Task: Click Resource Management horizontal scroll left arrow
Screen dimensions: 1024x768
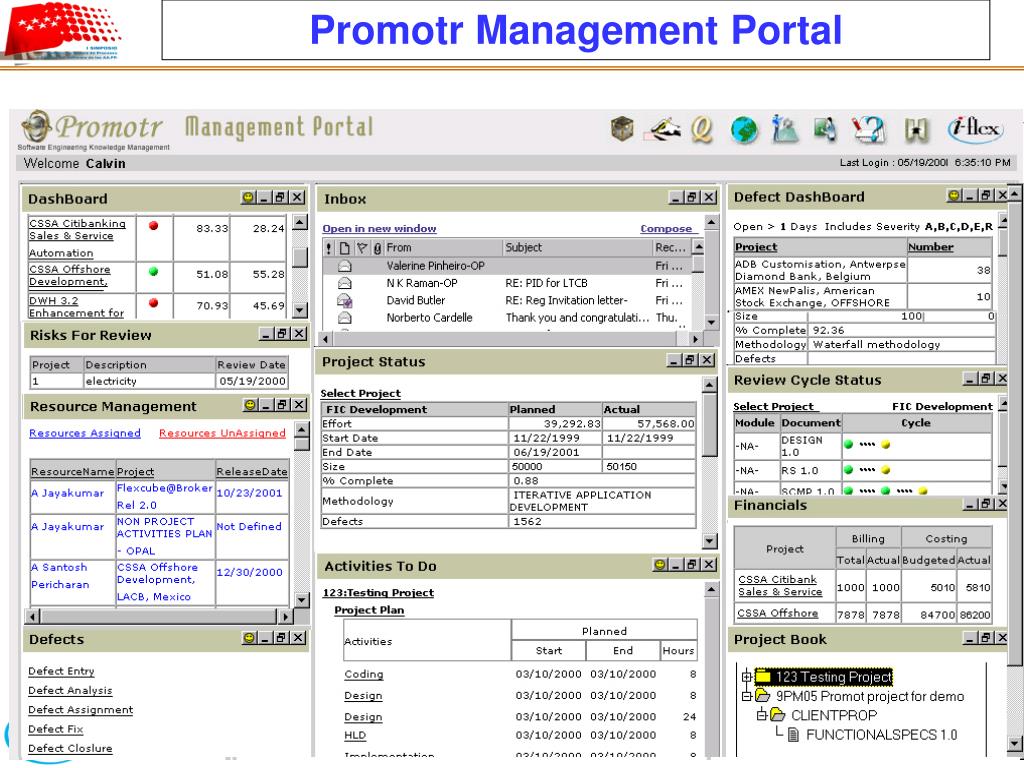Action: point(33,616)
